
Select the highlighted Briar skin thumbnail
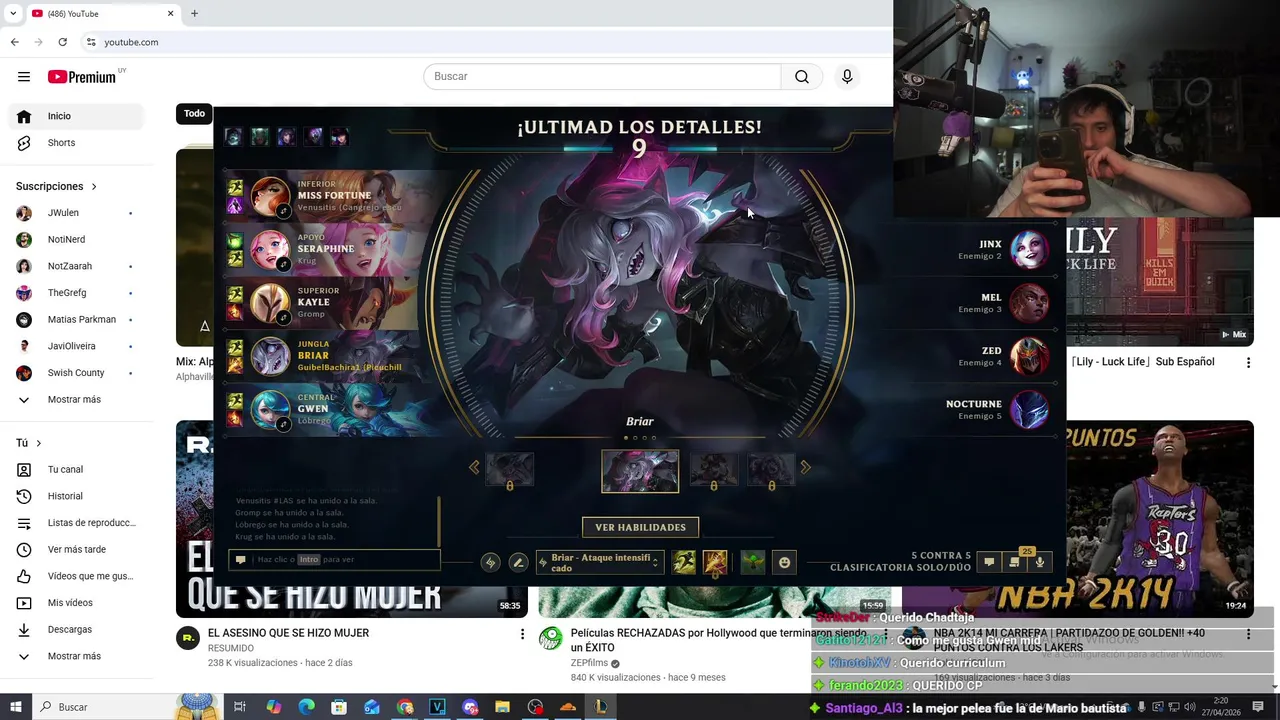[640, 471]
